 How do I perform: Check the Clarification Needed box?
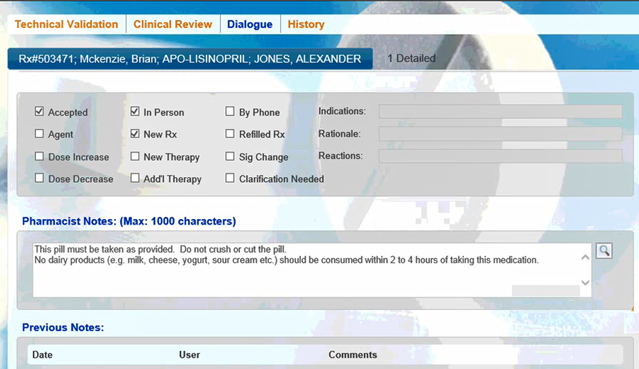point(230,178)
